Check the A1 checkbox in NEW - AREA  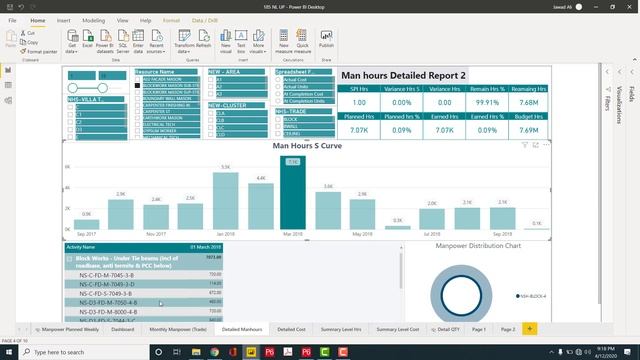point(211,80)
